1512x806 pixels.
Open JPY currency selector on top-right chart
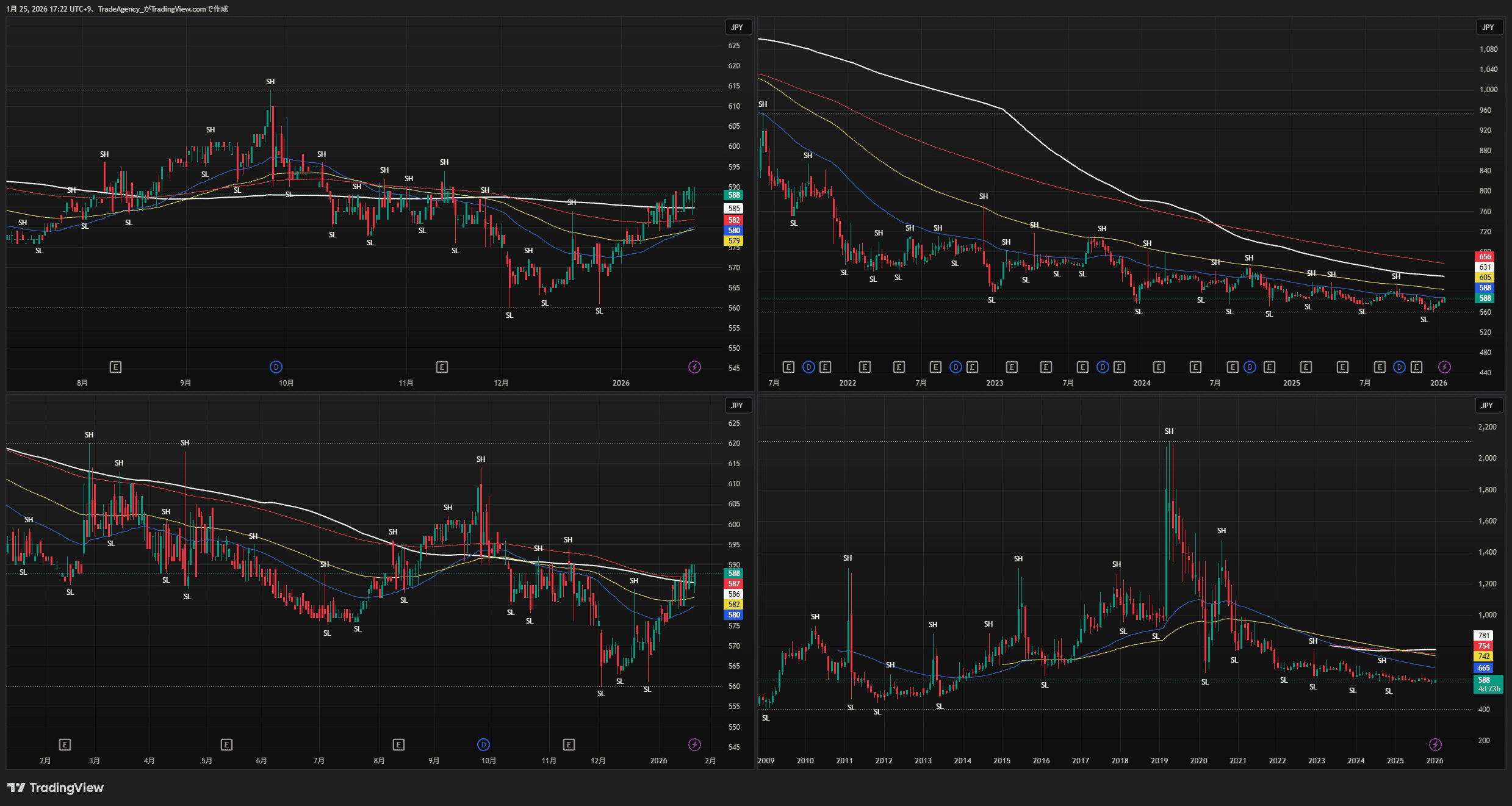1488,27
